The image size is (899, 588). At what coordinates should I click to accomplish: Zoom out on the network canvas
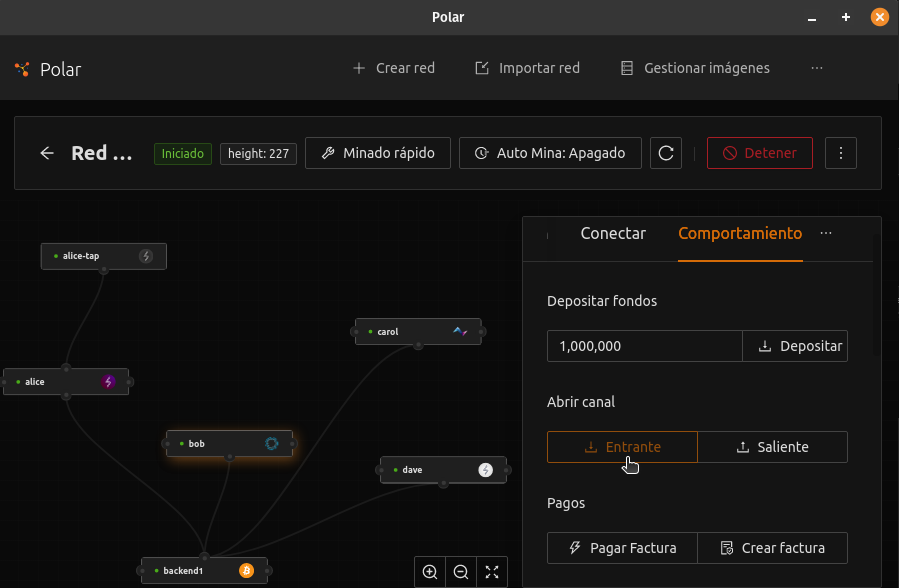point(461,572)
